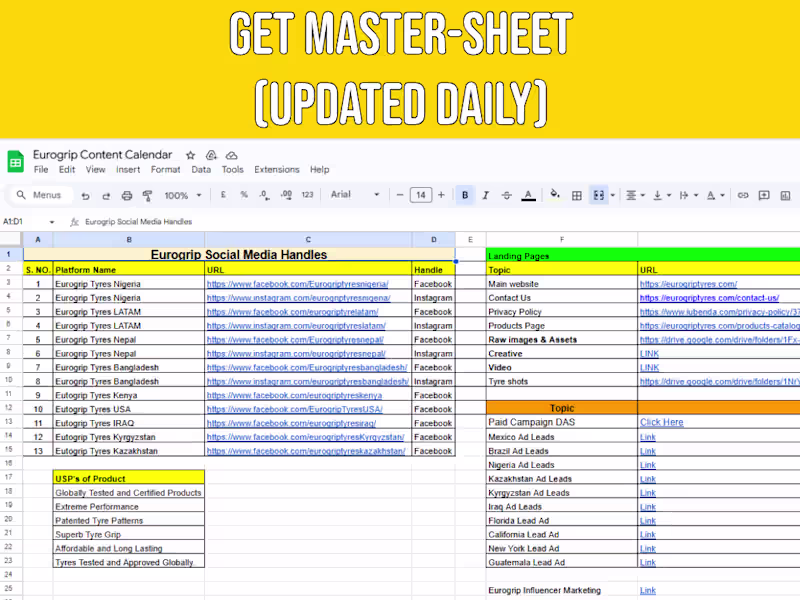Open the File menu
The width and height of the screenshot is (800, 600).
41,169
